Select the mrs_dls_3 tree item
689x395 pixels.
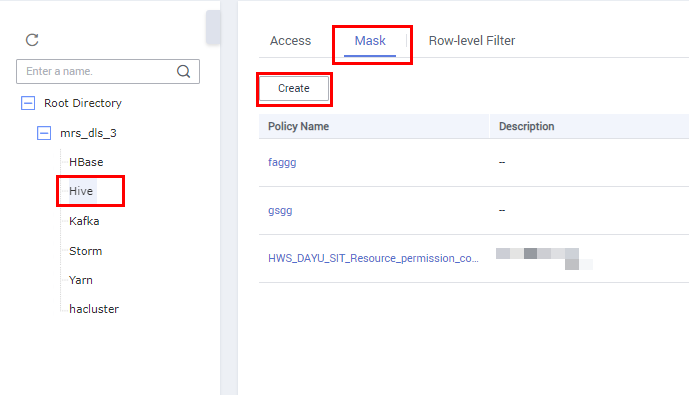(88, 133)
